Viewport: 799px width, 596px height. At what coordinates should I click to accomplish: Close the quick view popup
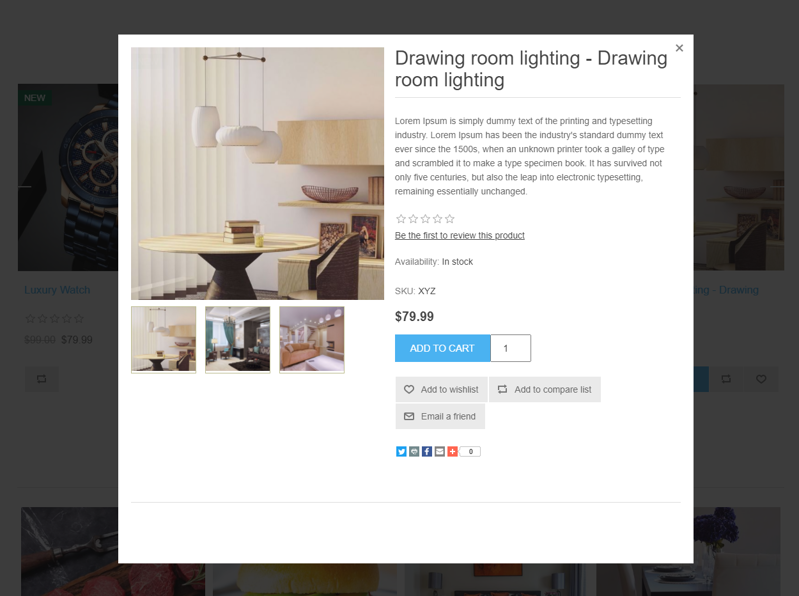[679, 48]
